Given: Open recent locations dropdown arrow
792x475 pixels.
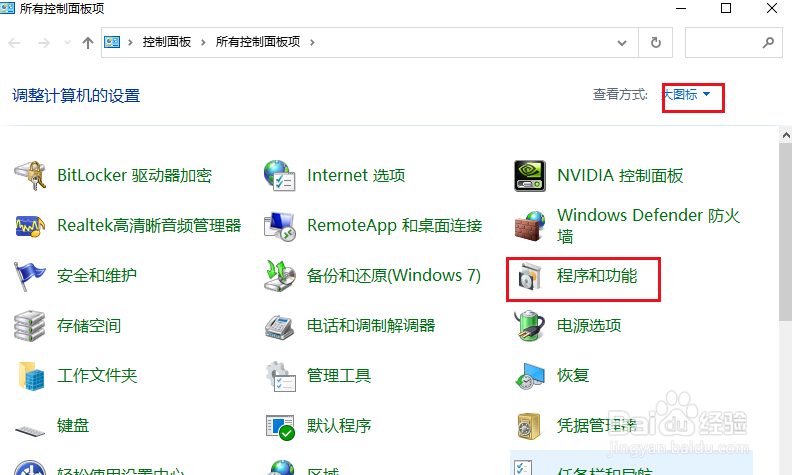Looking at the screenshot, I should pos(67,43).
